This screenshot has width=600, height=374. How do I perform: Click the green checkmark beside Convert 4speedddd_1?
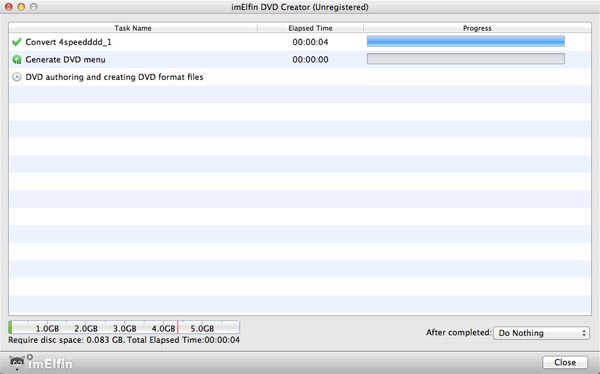click(16, 42)
